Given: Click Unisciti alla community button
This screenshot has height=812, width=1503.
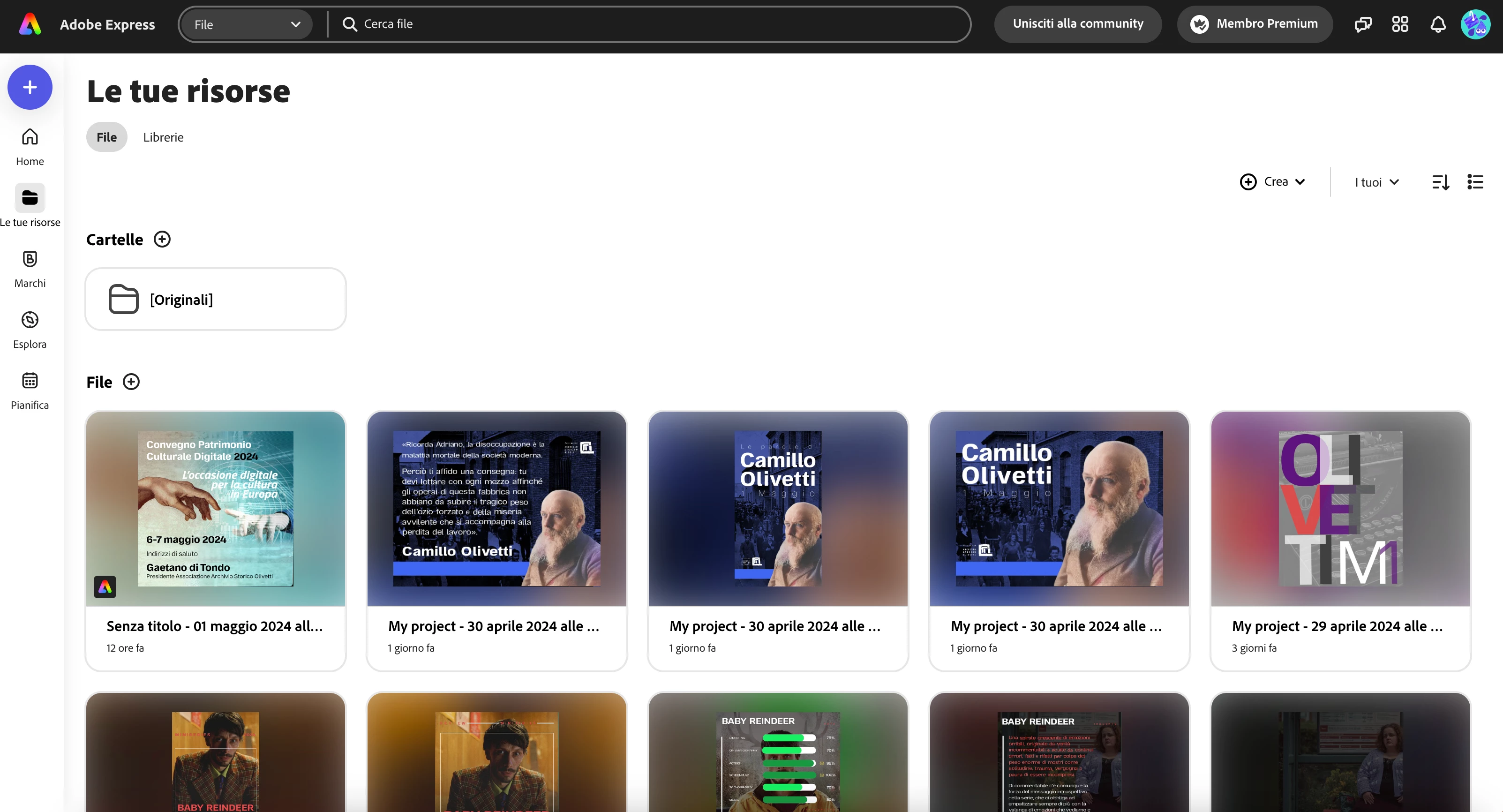Looking at the screenshot, I should click(1078, 24).
